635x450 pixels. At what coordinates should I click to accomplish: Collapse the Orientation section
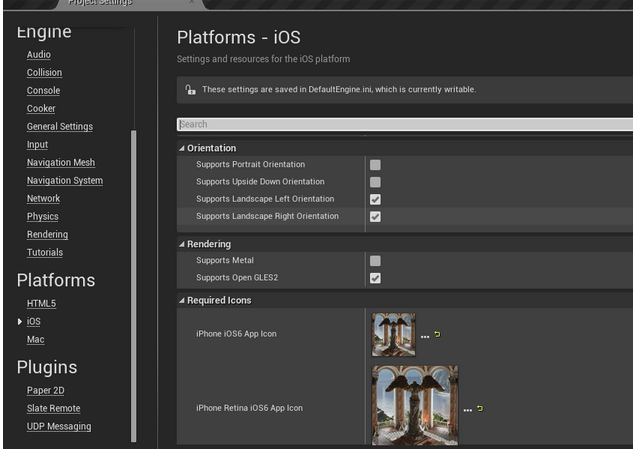tap(182, 148)
